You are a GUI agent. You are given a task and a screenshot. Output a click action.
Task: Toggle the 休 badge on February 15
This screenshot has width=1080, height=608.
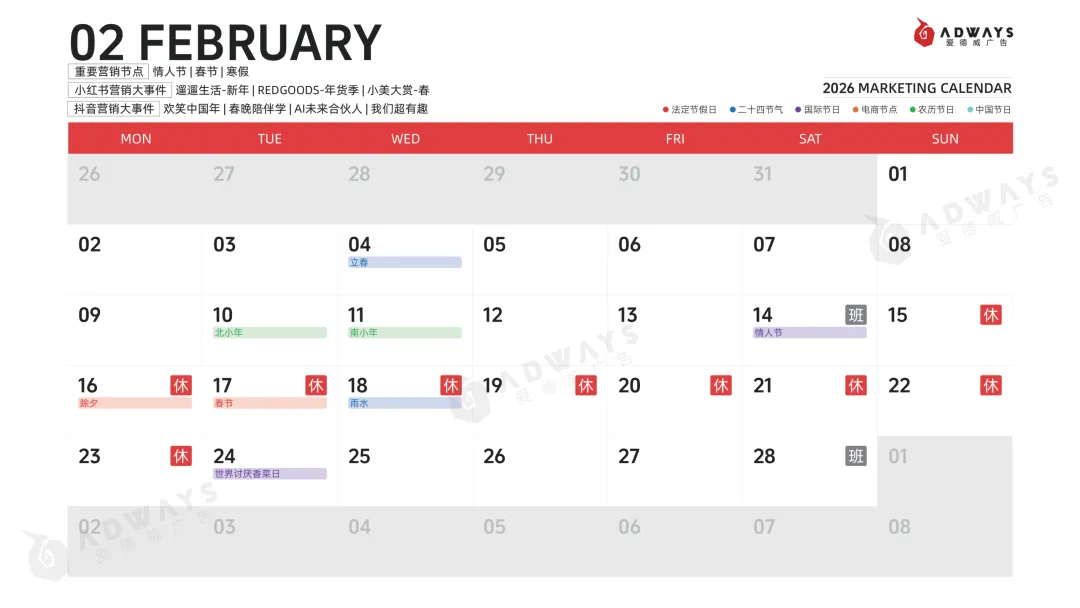[991, 315]
